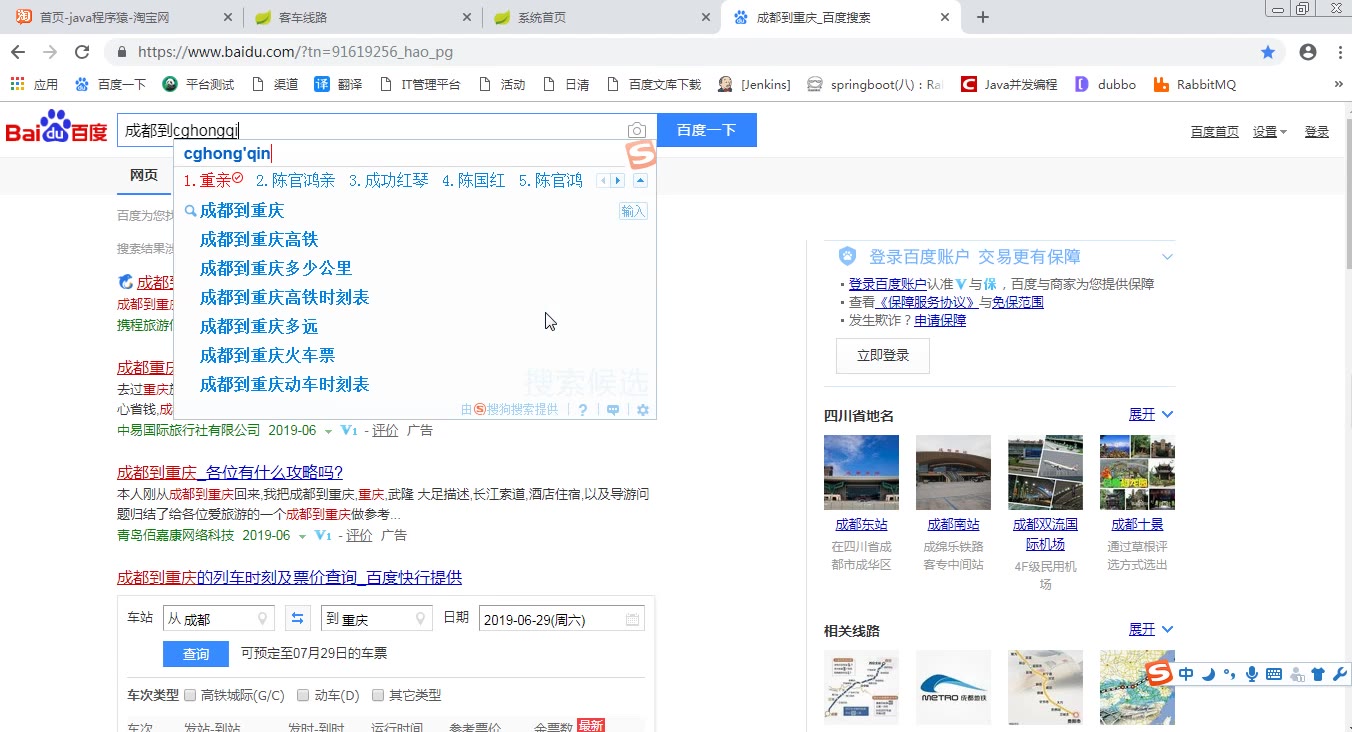
Task: Tick the 动车(D) train type checkbox
Action: coord(303,695)
